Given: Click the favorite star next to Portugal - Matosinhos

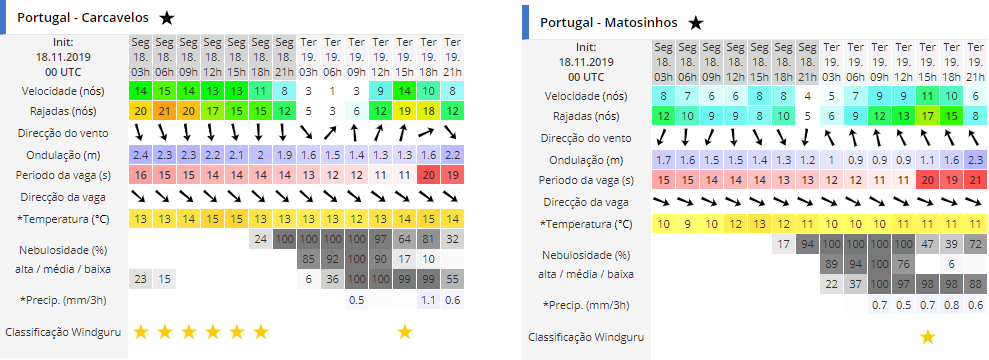Looking at the screenshot, I should 695,23.
